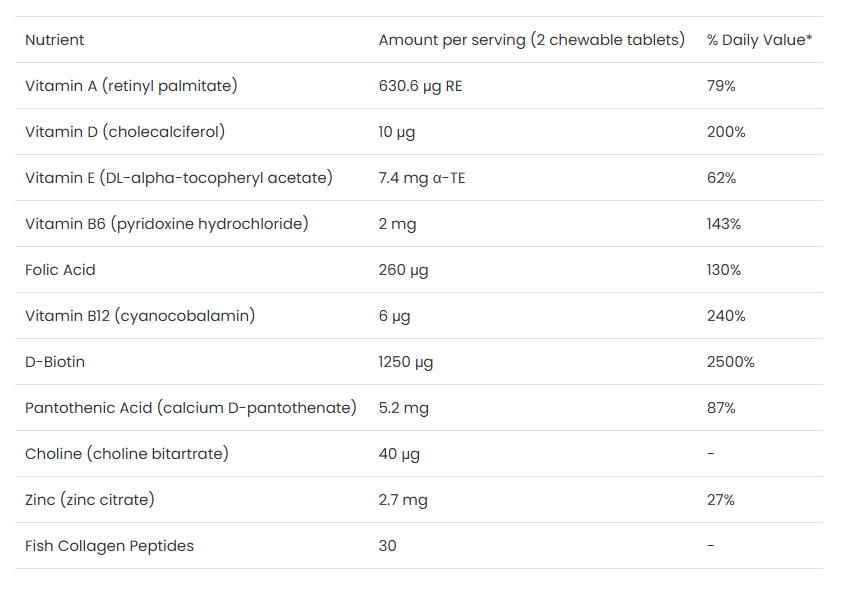This screenshot has height=604, width=850.
Task: Click the Zinc (zinc citrate) label
Action: point(90,500)
